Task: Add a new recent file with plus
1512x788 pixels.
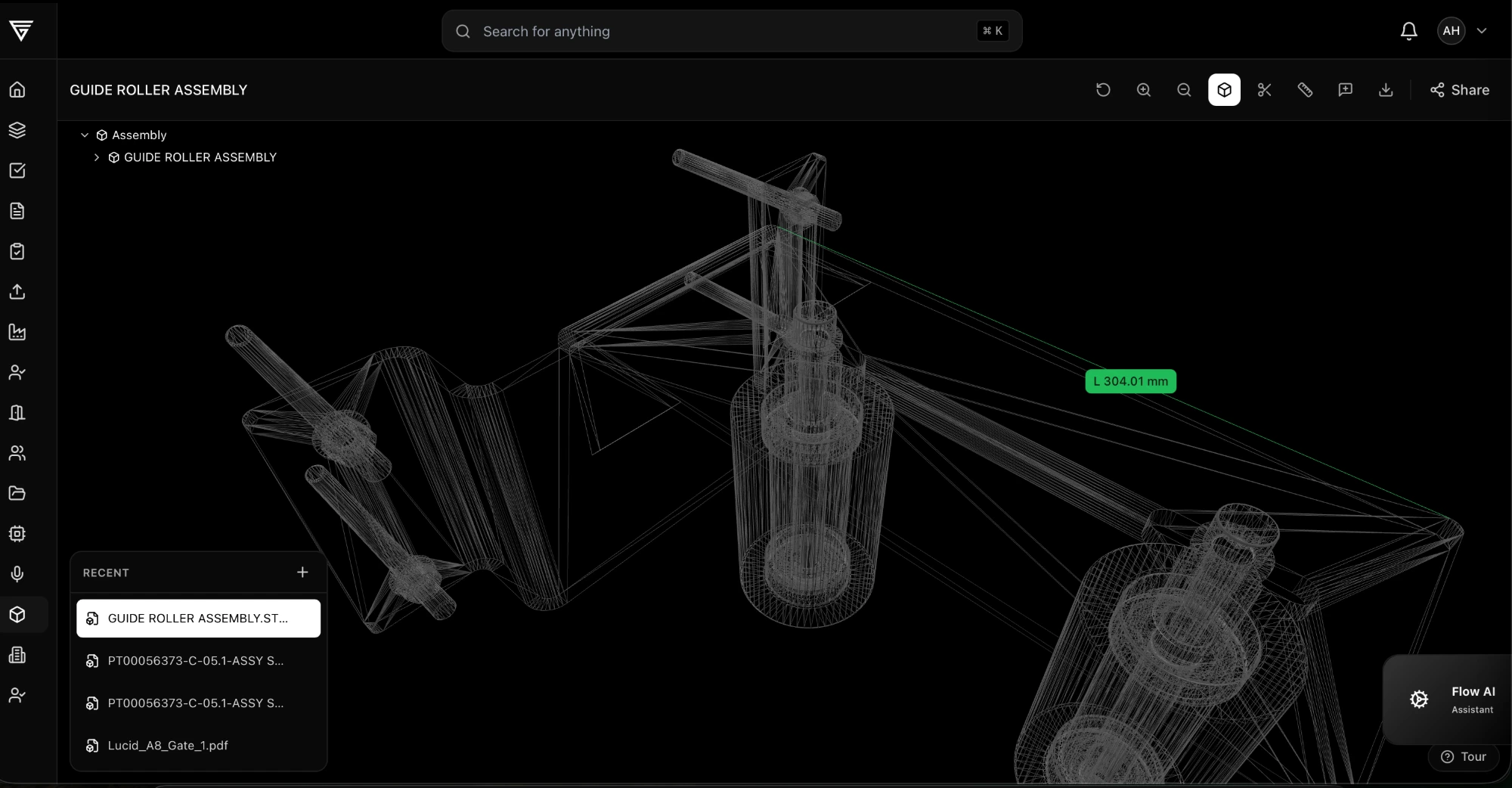Action: (x=302, y=572)
